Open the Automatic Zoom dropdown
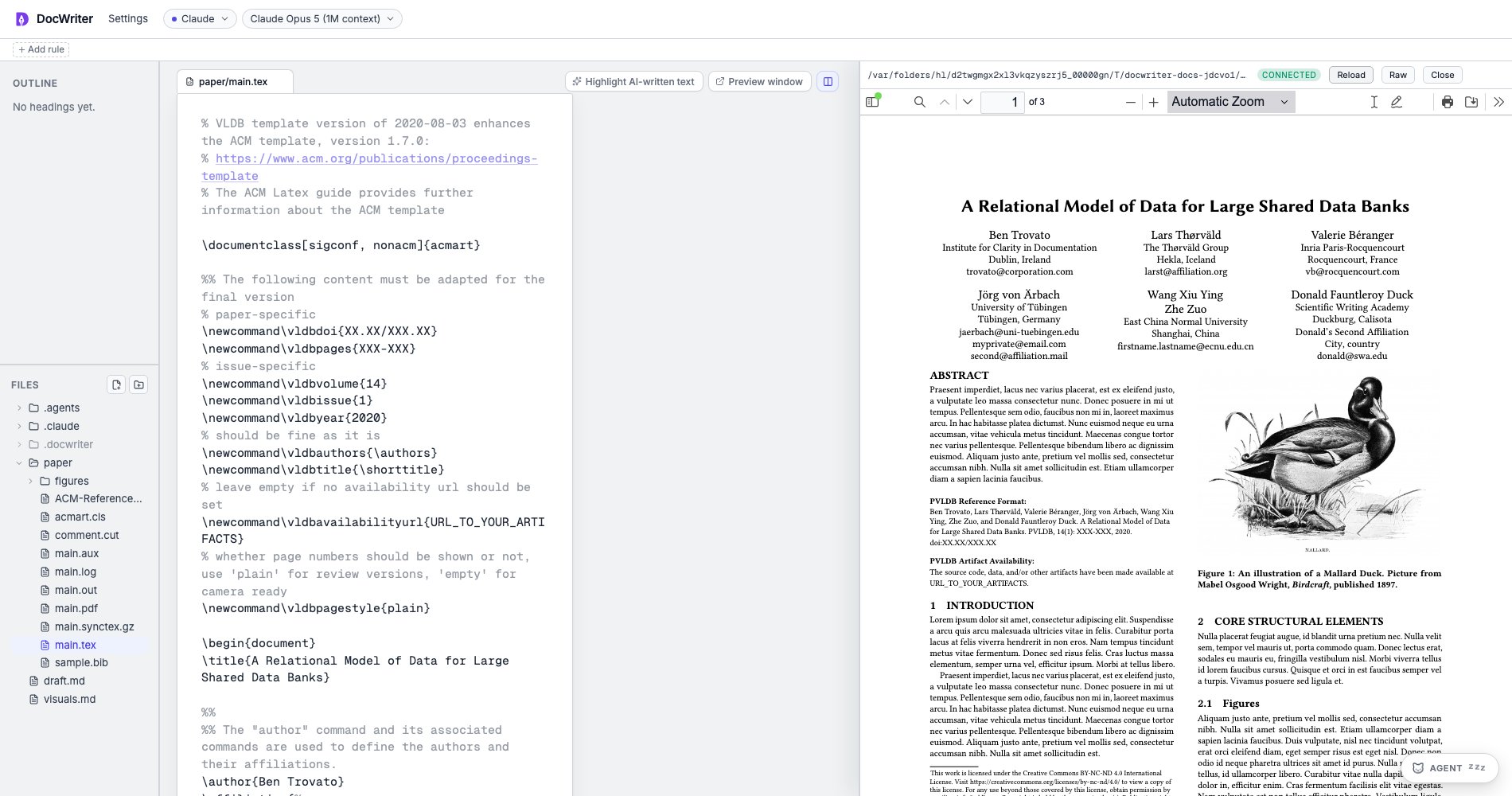This screenshot has width=1512, height=796. click(1230, 102)
